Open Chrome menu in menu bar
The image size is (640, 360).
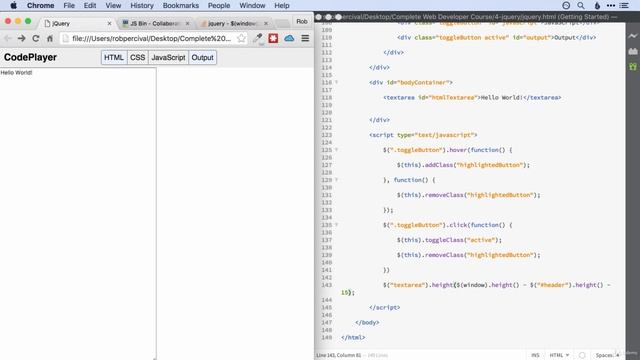coord(40,5)
